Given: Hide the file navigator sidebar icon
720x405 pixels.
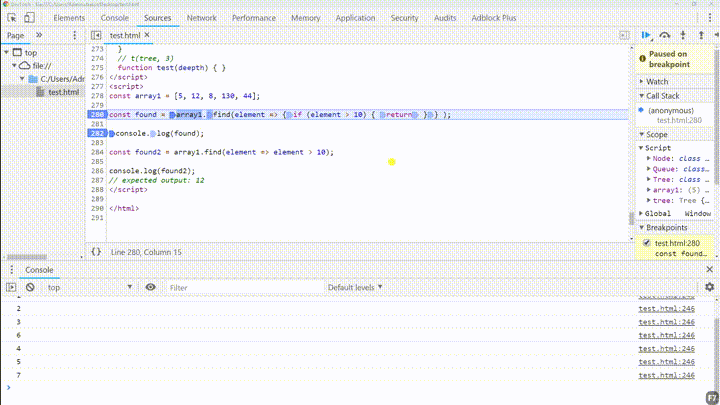Looking at the screenshot, I should point(96,35).
